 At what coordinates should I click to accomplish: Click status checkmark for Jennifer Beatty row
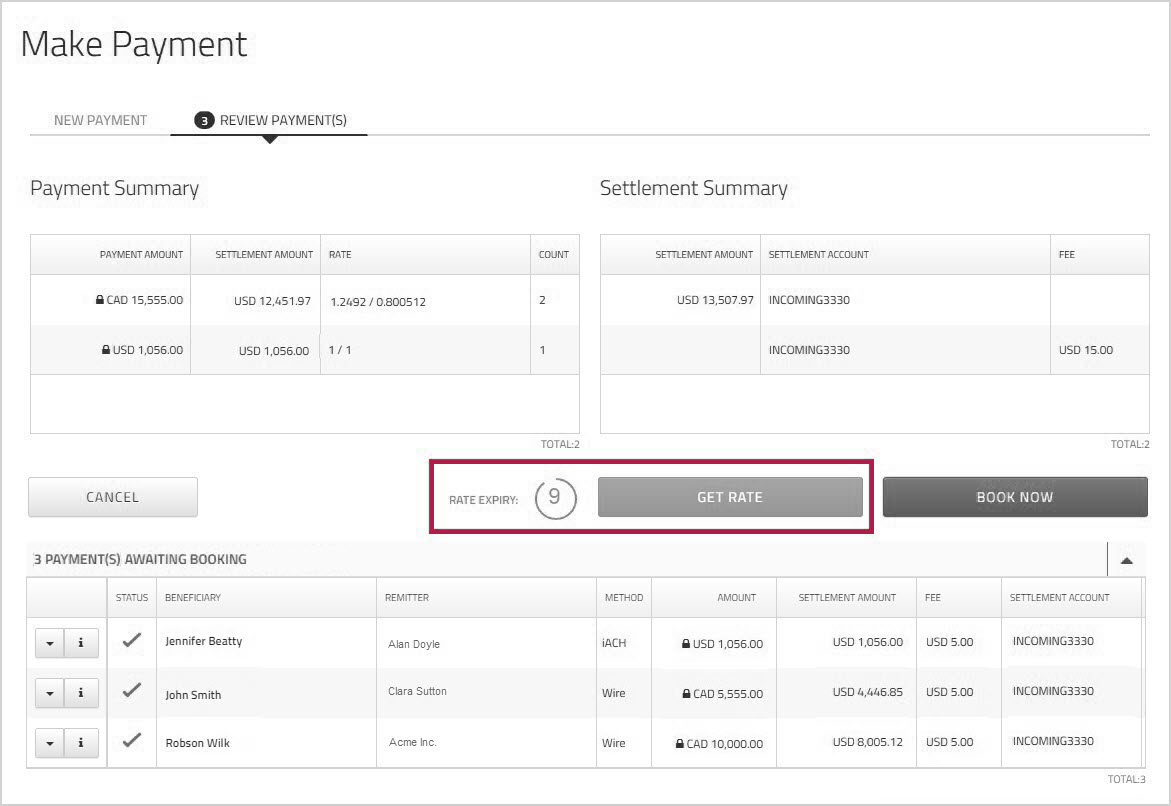[131, 642]
